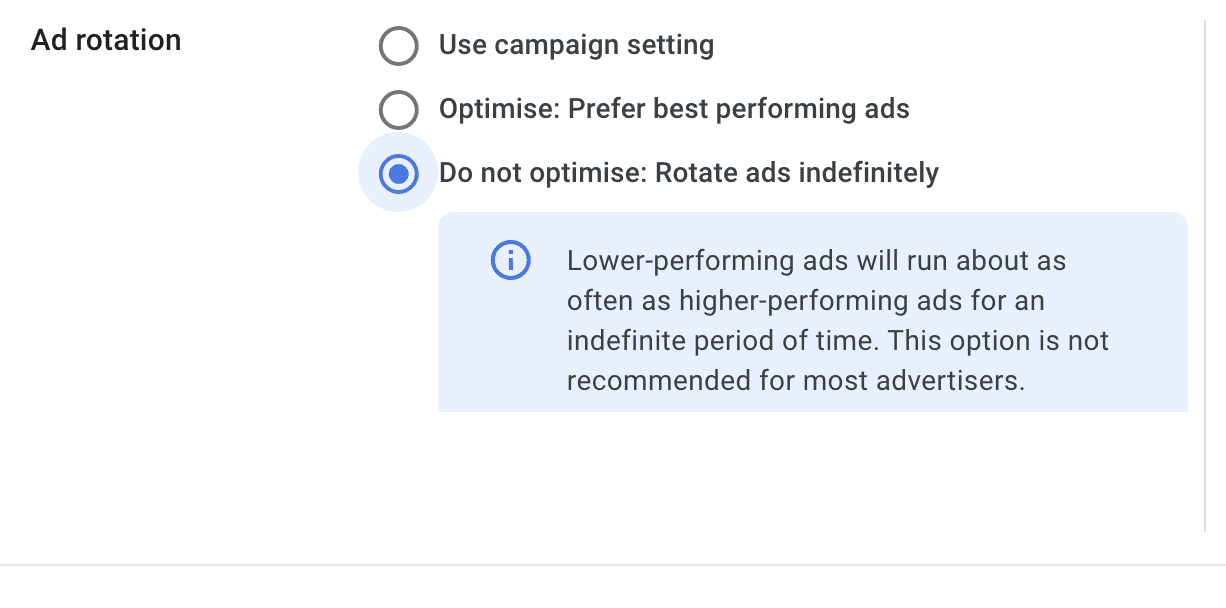1226x608 pixels.
Task: Click the Ad rotation section heading
Action: (x=106, y=41)
